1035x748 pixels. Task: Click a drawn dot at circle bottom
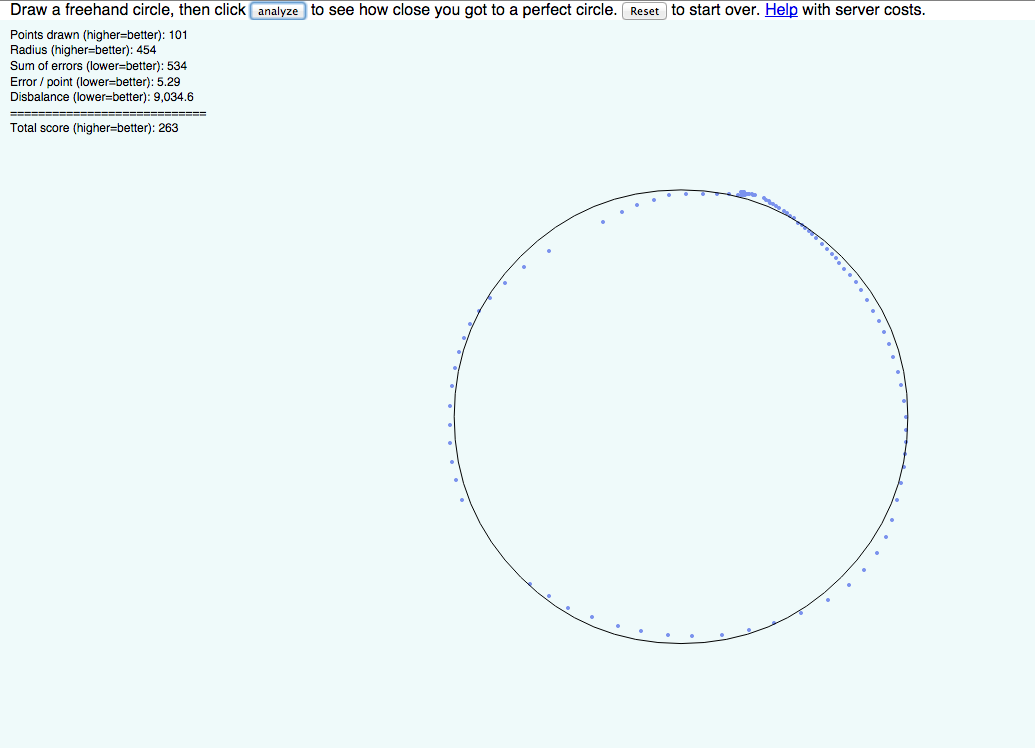point(690,634)
